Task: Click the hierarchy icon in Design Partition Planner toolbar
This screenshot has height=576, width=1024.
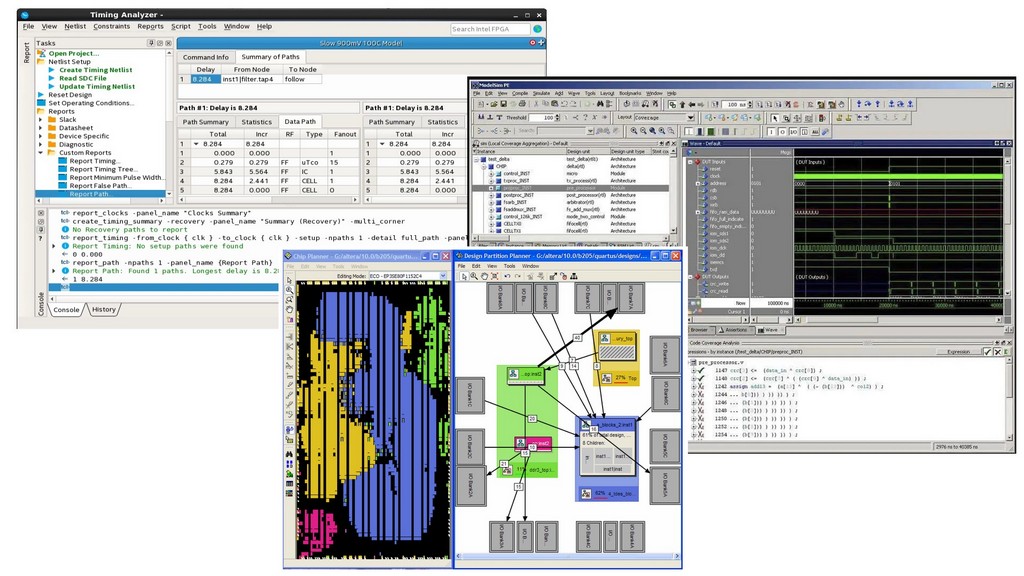Action: click(x=573, y=276)
